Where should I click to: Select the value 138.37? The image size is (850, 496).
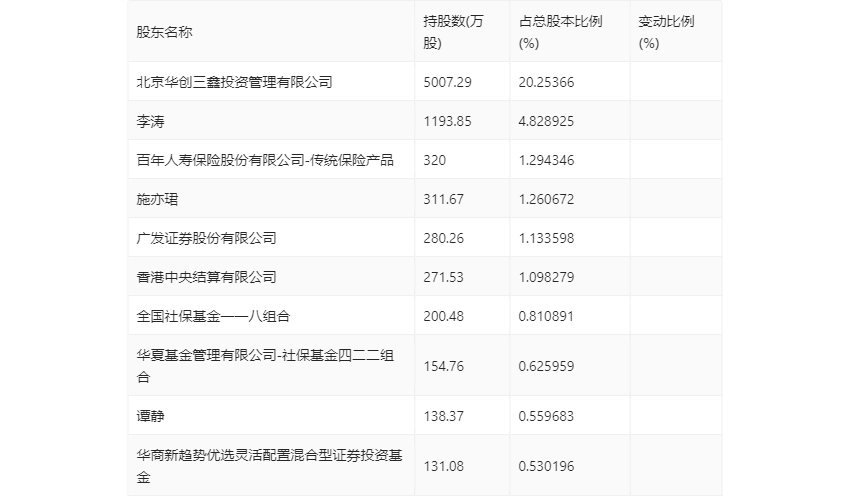[x=443, y=416]
